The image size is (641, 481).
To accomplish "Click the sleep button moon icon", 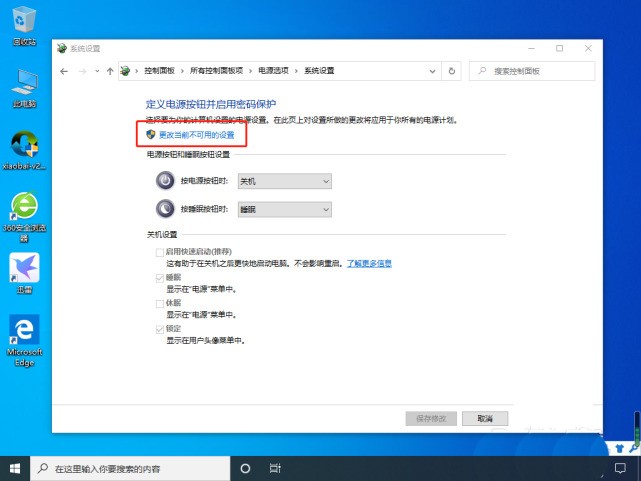I will [x=165, y=209].
